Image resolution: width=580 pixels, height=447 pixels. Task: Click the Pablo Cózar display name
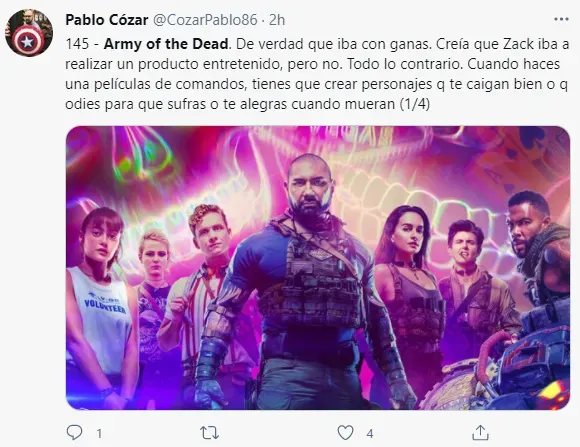107,20
